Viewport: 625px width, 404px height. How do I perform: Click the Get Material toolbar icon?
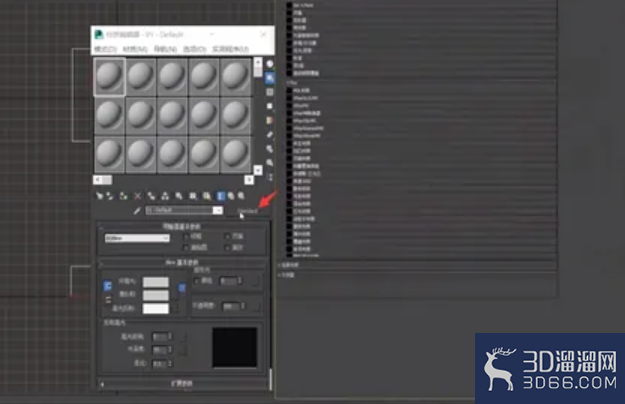[99, 196]
